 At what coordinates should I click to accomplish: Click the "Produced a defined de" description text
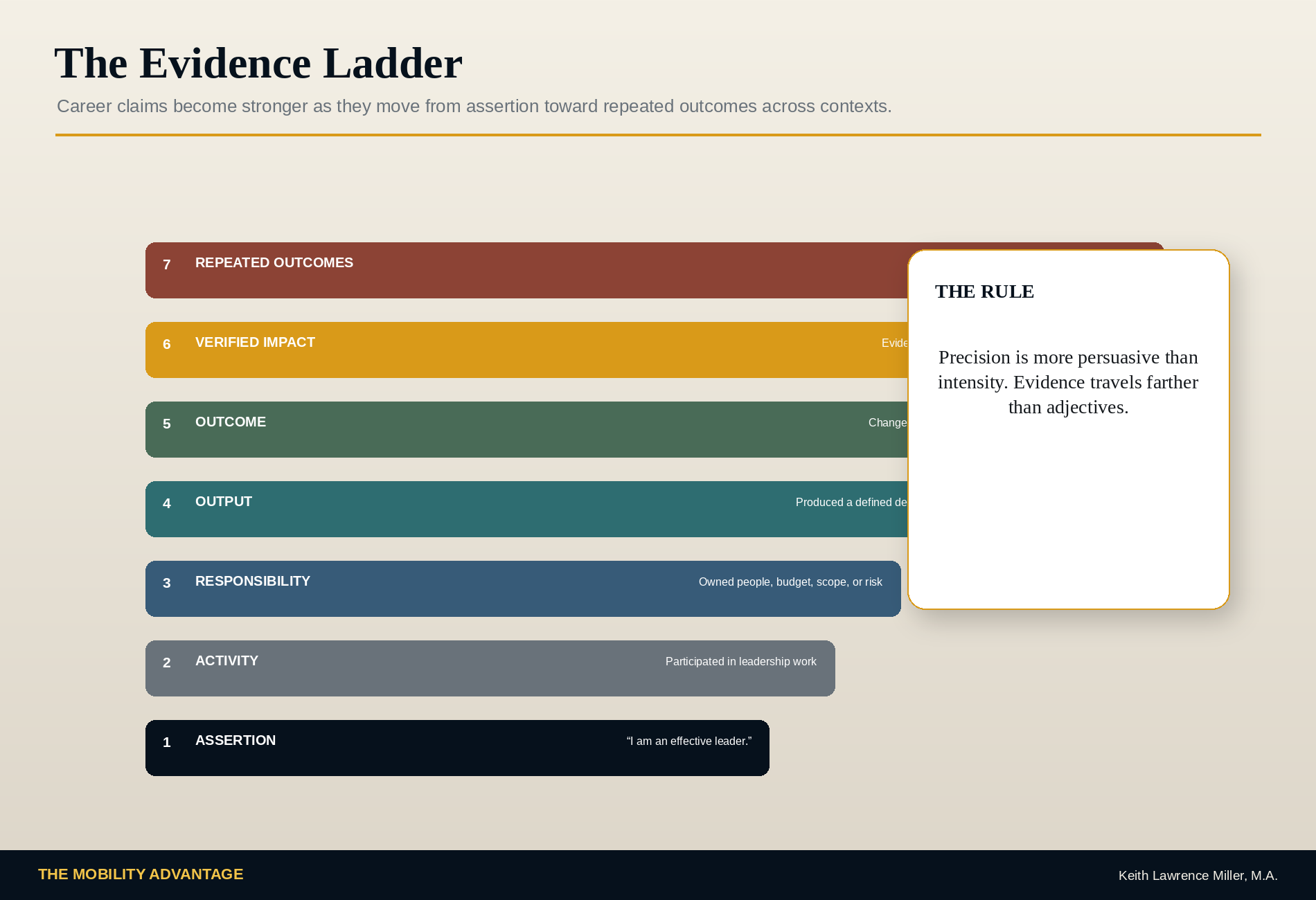[851, 502]
